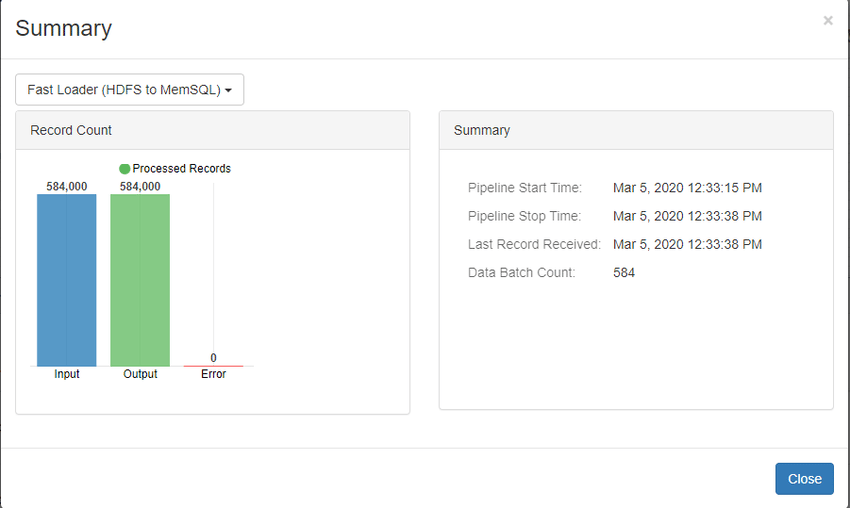Select the green Output bar in the chart
Image resolution: width=850 pixels, height=508 pixels.
click(x=140, y=280)
